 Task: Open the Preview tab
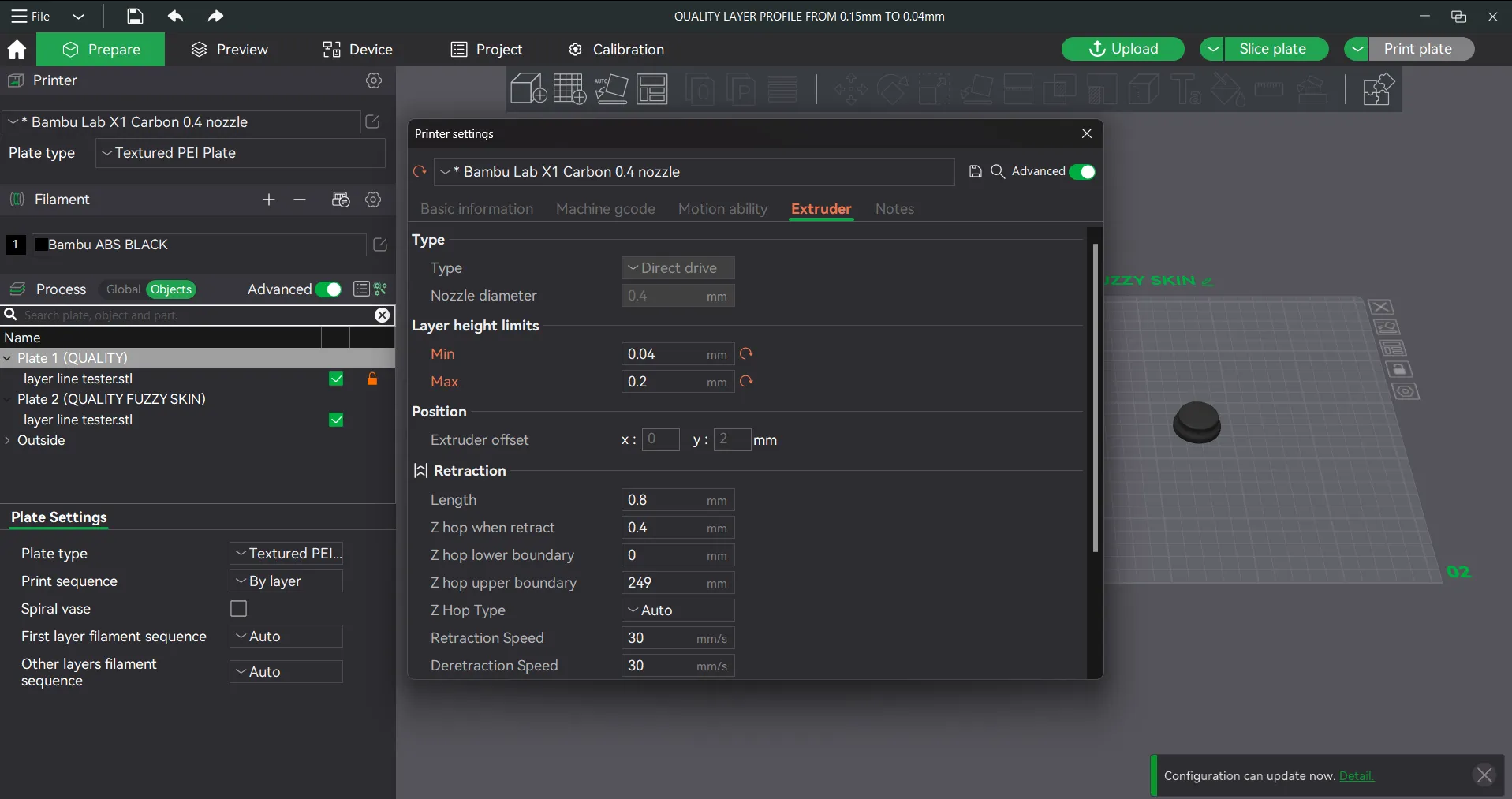pyautogui.click(x=230, y=50)
